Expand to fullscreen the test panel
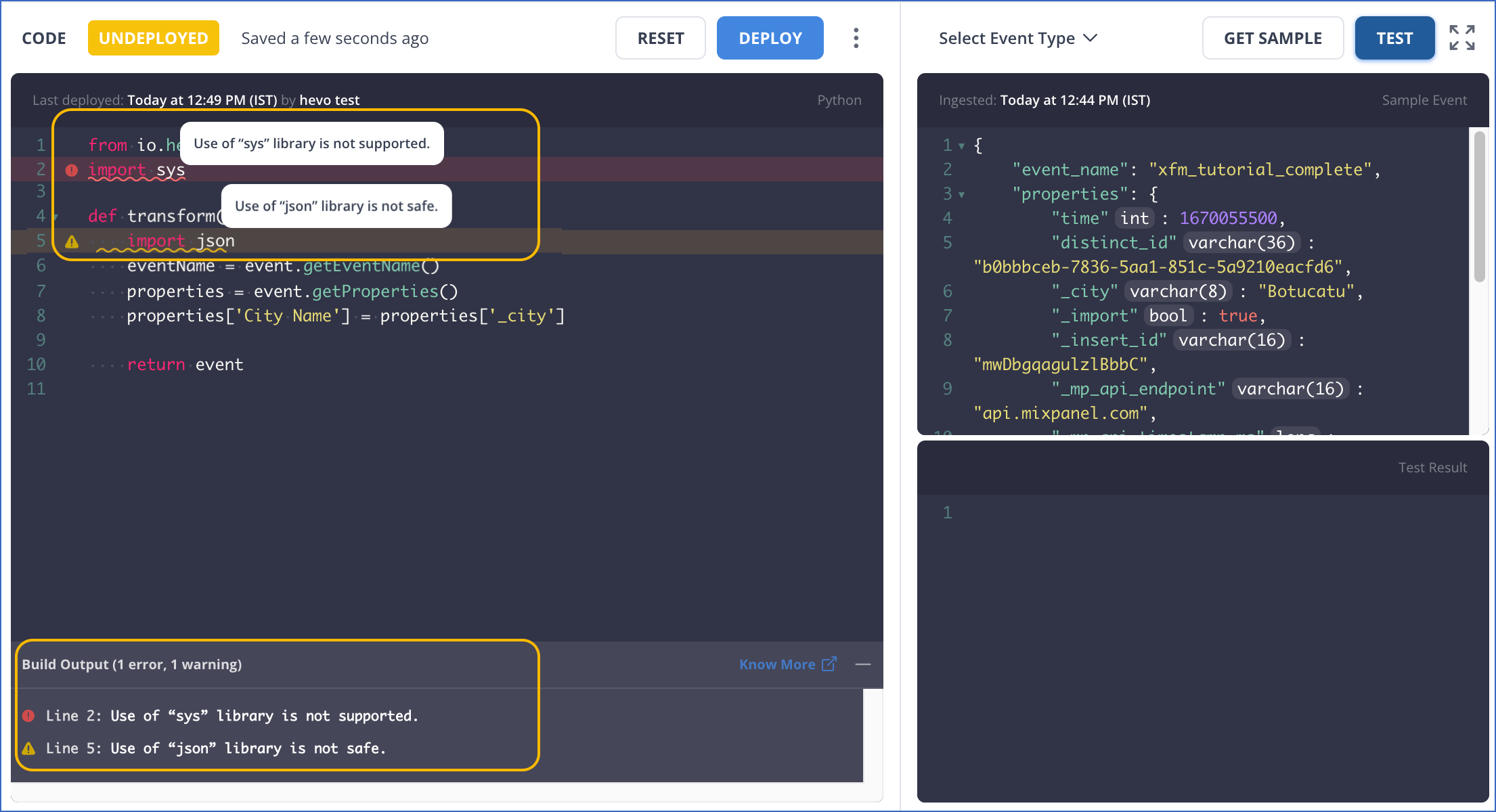Viewport: 1496px width, 812px height. click(x=1463, y=38)
